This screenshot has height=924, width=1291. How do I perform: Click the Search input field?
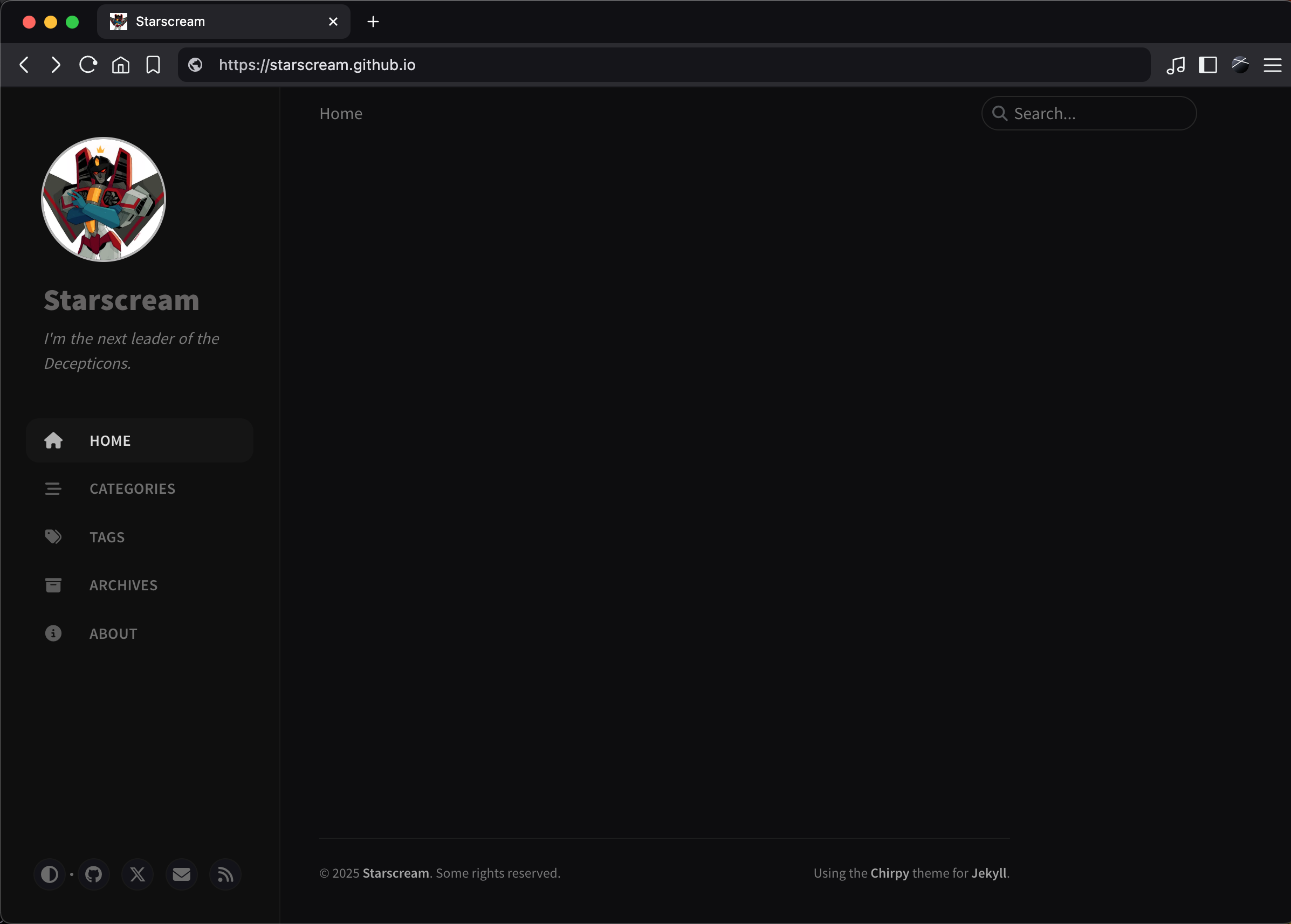(1089, 113)
